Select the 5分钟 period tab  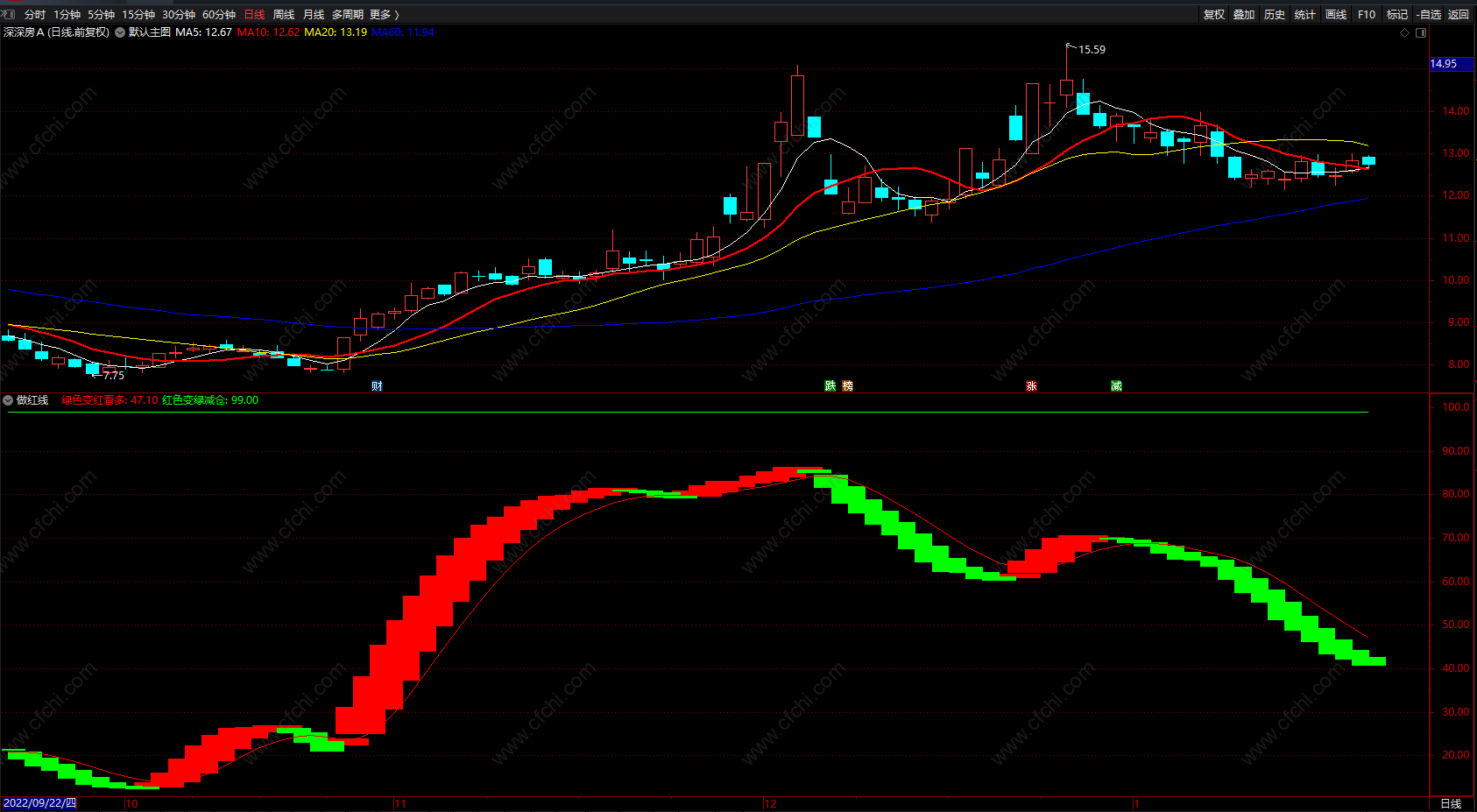101,14
